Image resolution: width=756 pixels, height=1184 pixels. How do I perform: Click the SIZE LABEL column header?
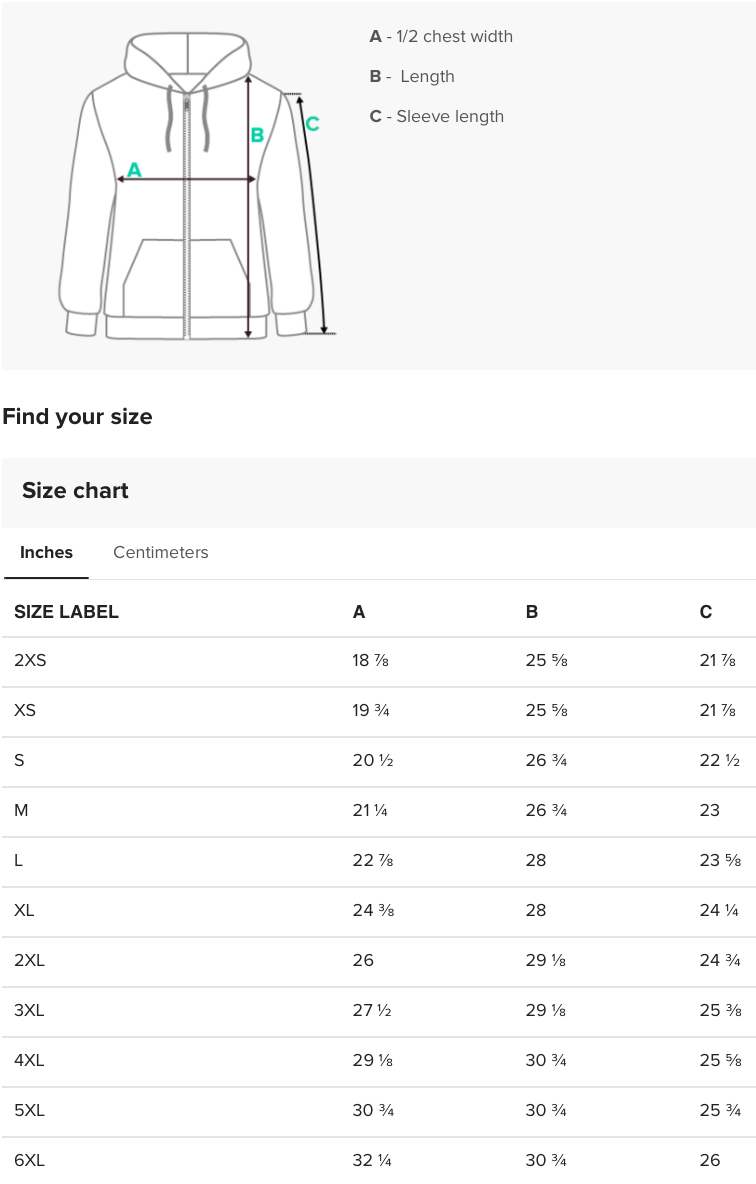(66, 612)
